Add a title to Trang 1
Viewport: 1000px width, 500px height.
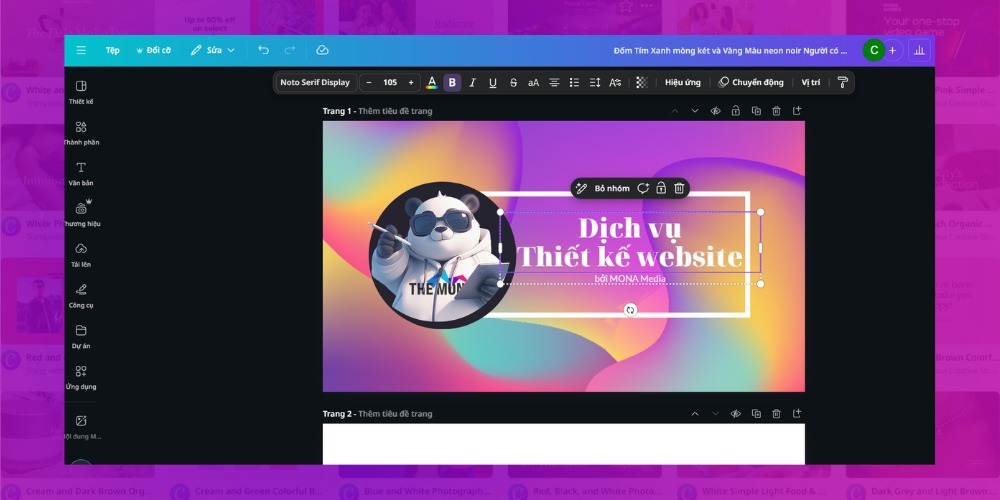click(x=395, y=111)
